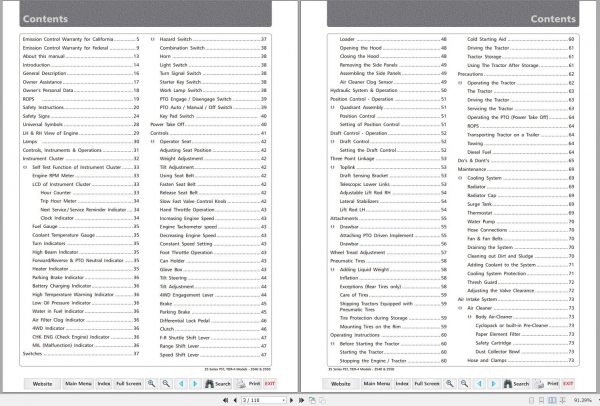Click the red EXIT button on left page
This screenshot has height=406, width=600.
coord(270,383)
